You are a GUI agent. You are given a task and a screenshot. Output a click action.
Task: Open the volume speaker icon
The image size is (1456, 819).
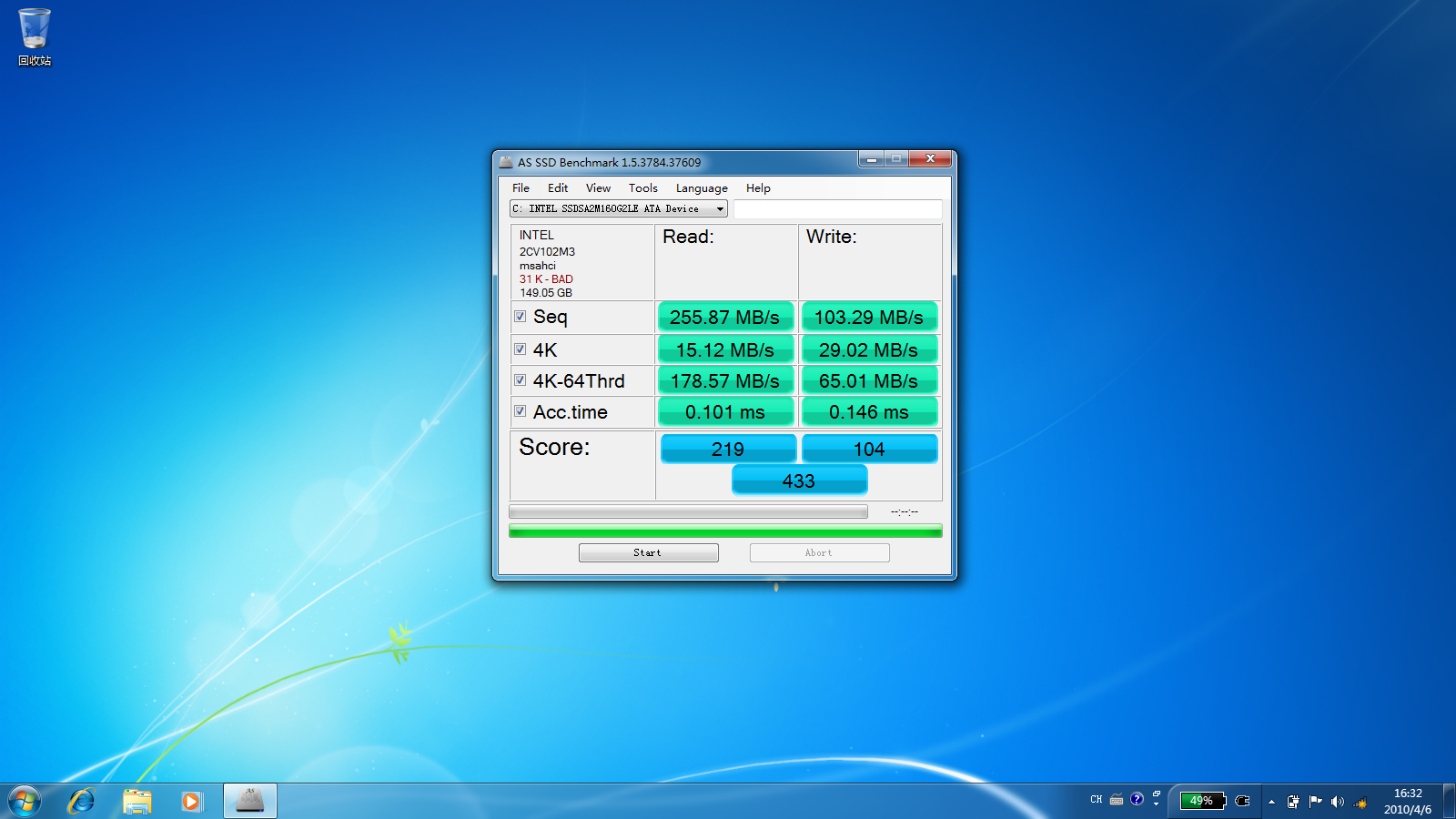click(1337, 802)
